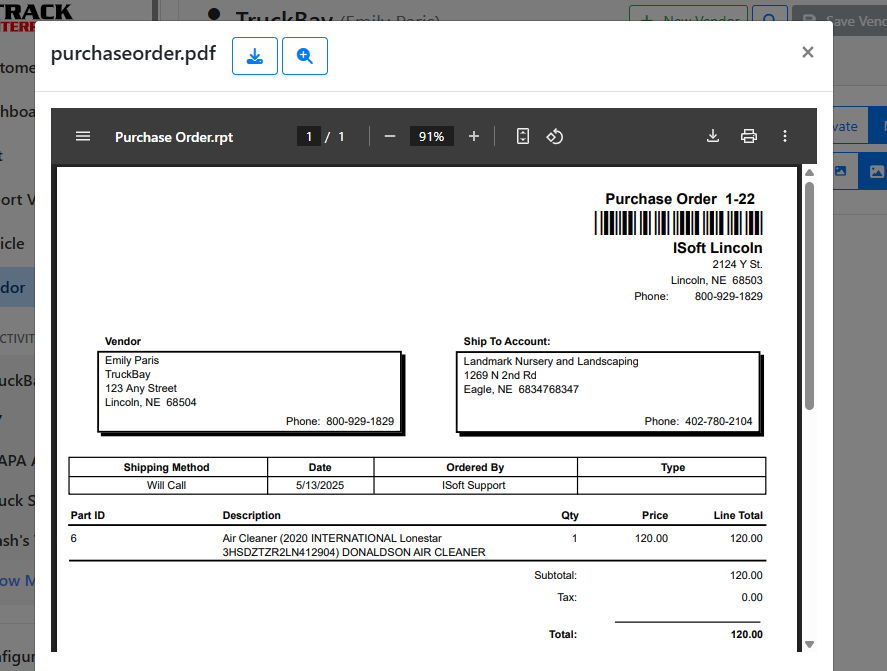Screen dimensions: 887x671
Task: Zoom in using the plus icon
Action: (x=474, y=136)
